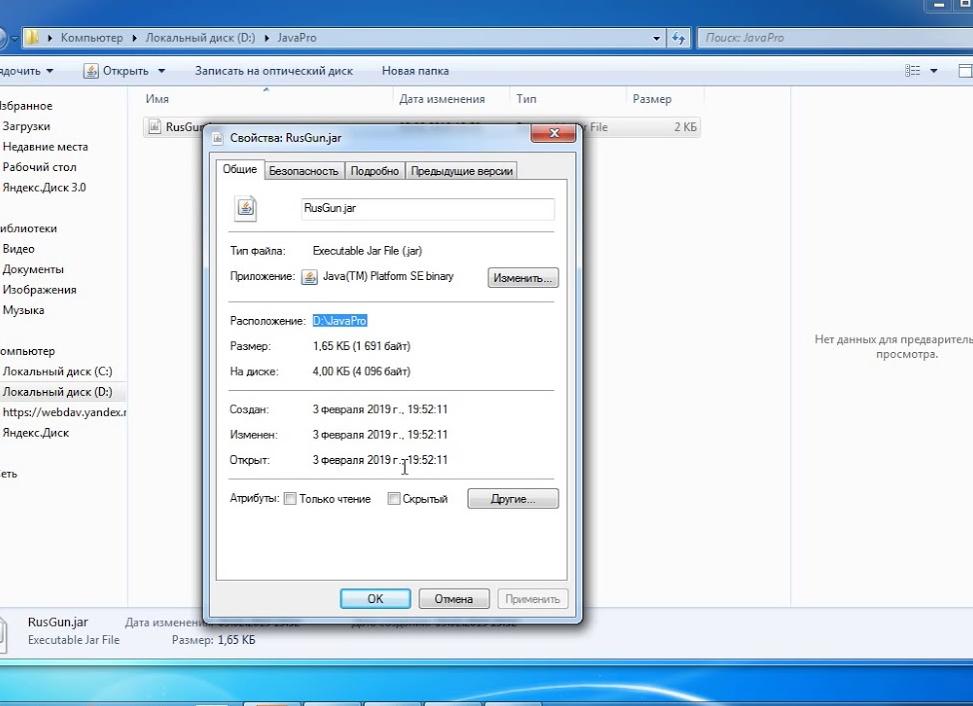Click the Другие... attributes button
Screen dimensions: 973x706
click(513, 499)
